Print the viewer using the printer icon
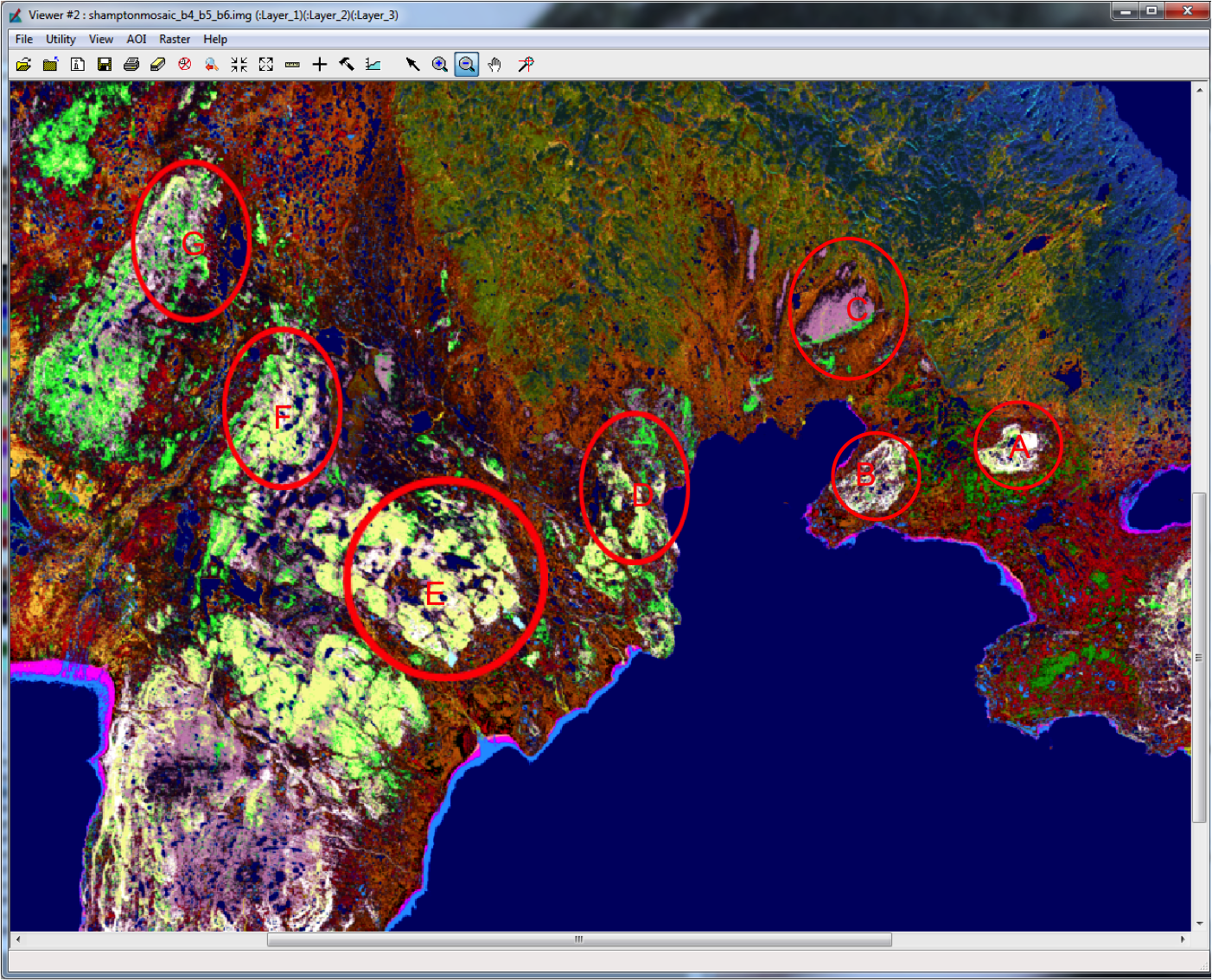Viewport: 1212px width, 980px height. coord(131,65)
